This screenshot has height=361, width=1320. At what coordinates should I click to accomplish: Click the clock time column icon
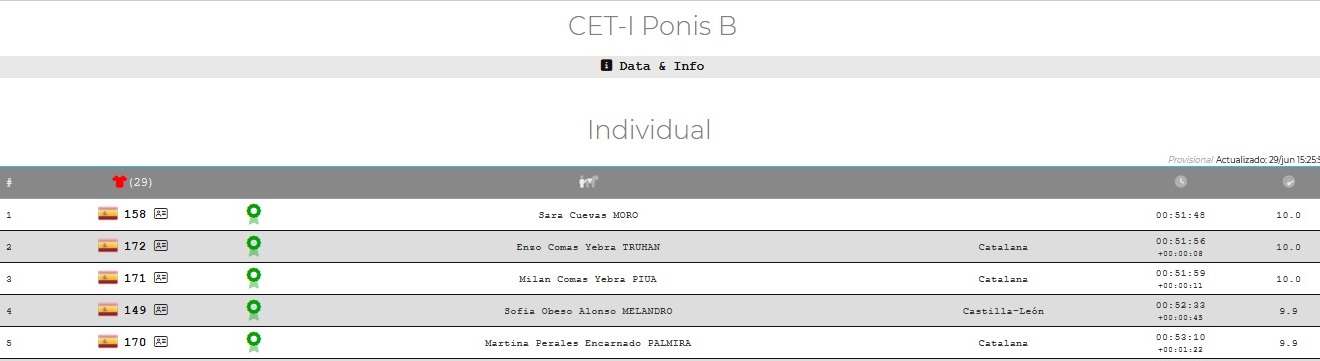(x=1180, y=182)
